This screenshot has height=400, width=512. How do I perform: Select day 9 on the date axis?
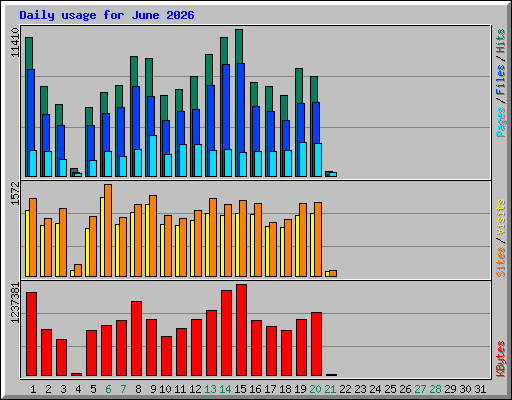(153, 389)
